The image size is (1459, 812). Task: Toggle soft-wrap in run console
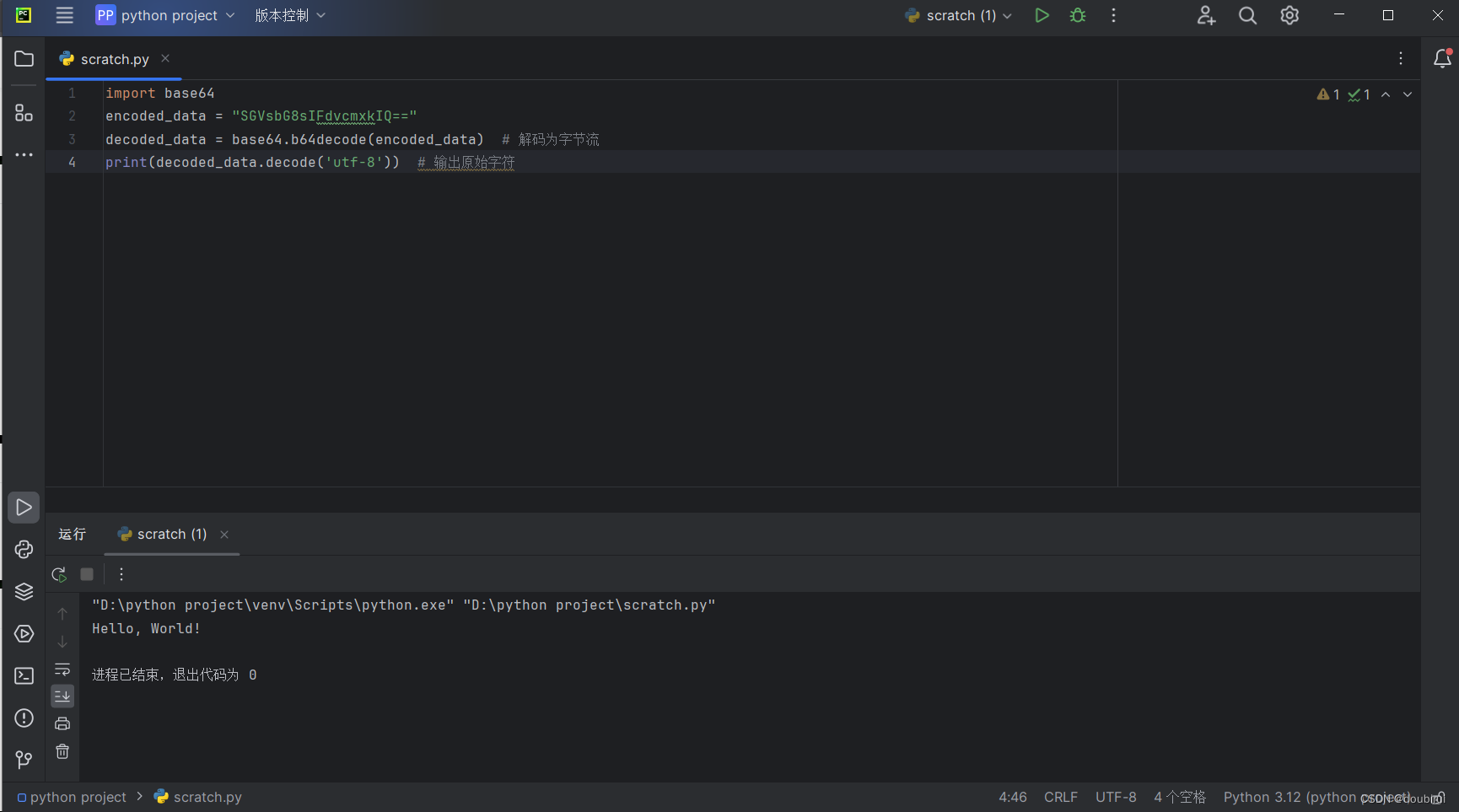pyautogui.click(x=62, y=669)
